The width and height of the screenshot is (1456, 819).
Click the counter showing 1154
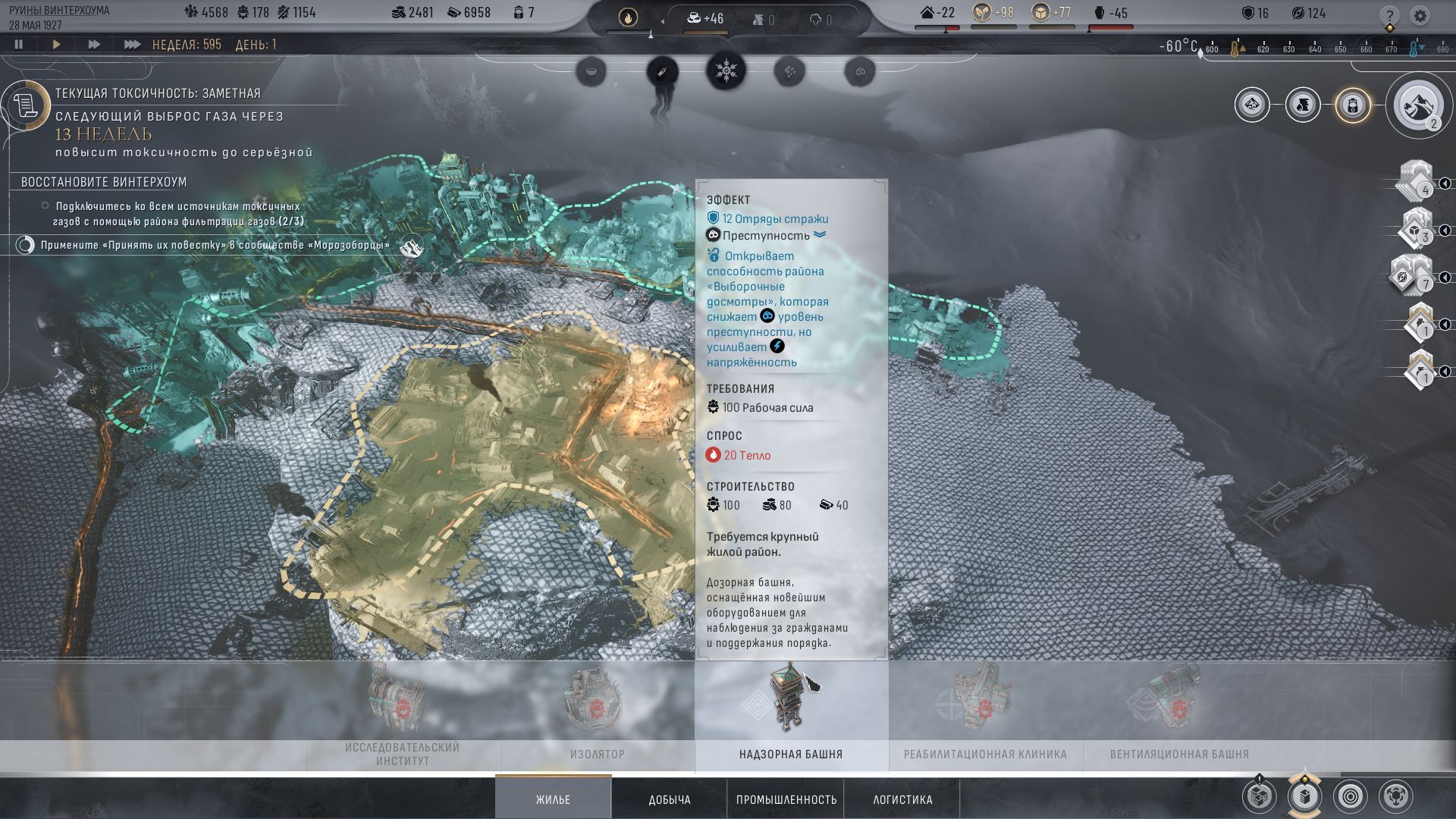297,13
